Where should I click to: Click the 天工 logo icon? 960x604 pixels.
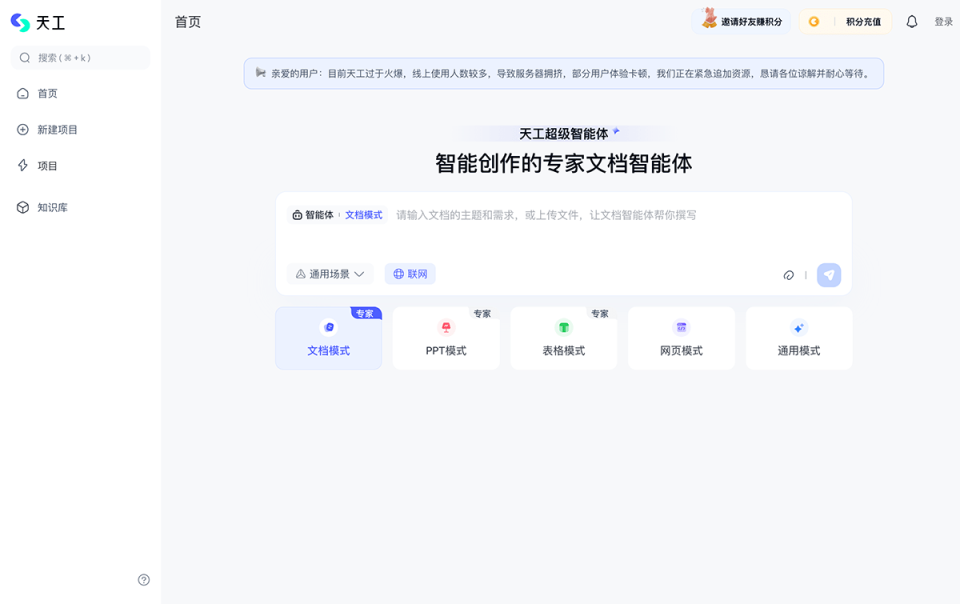22,22
